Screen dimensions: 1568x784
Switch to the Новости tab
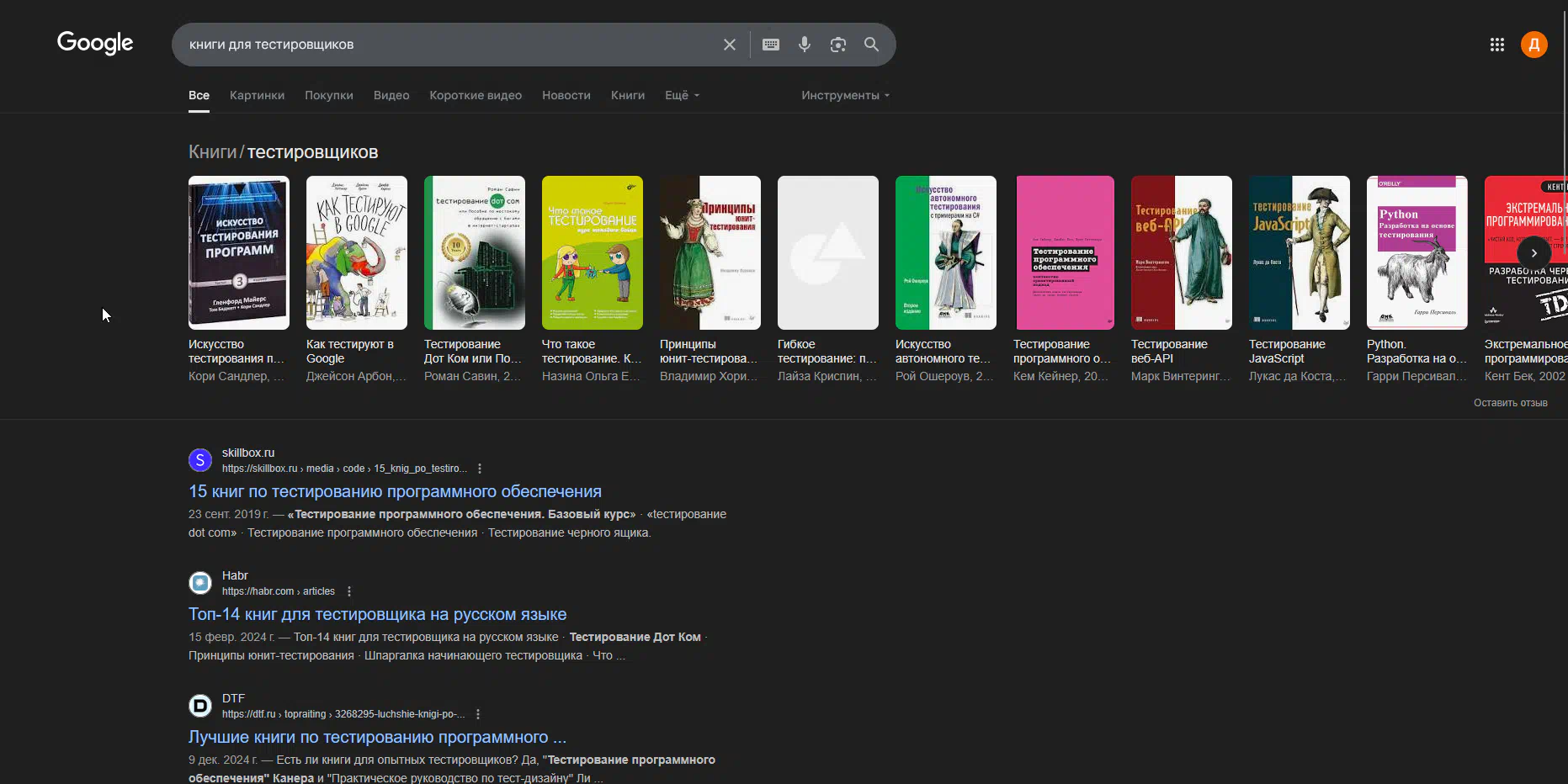(x=566, y=95)
